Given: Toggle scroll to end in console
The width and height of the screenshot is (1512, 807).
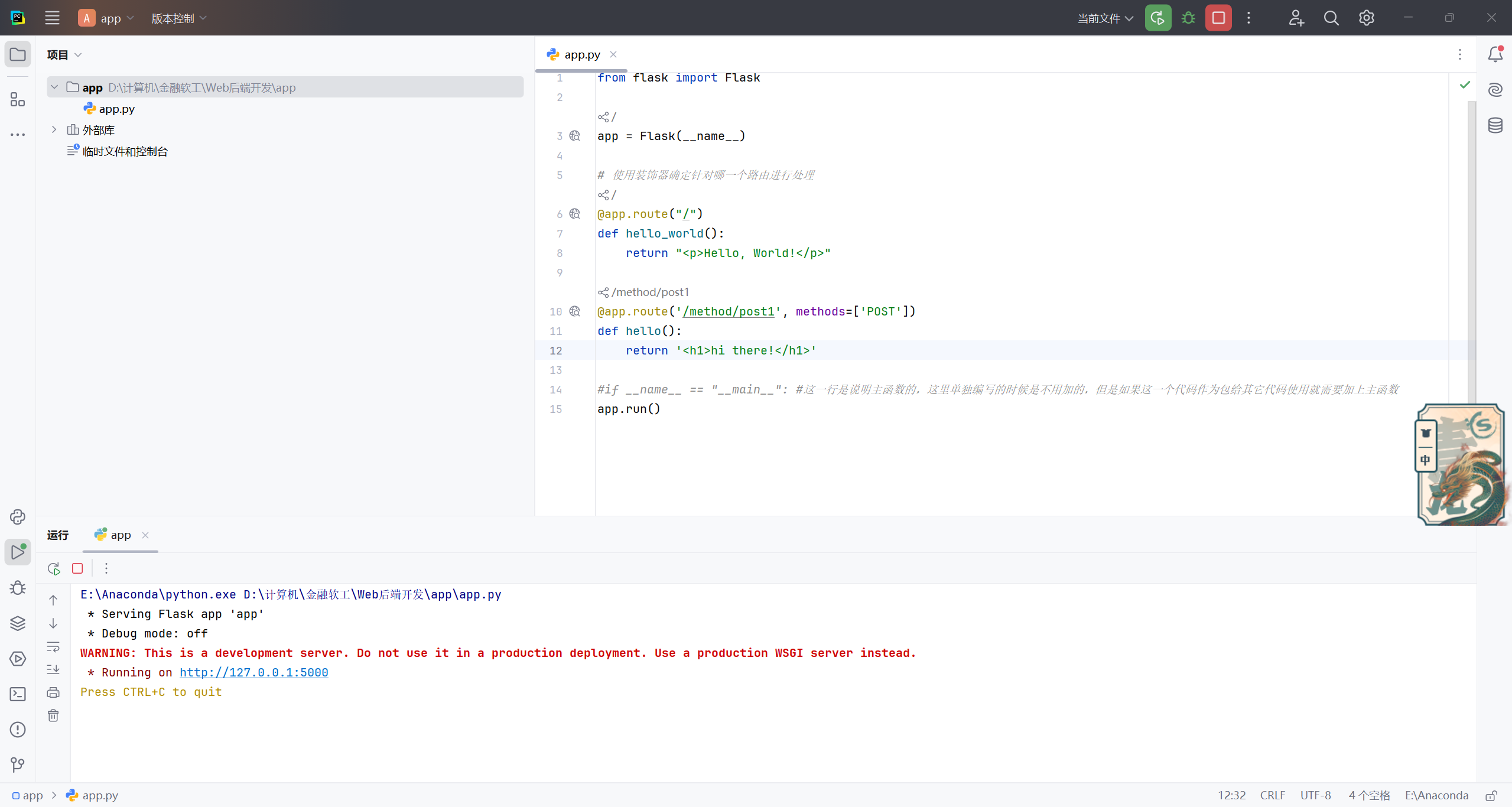Looking at the screenshot, I should pos(53,669).
